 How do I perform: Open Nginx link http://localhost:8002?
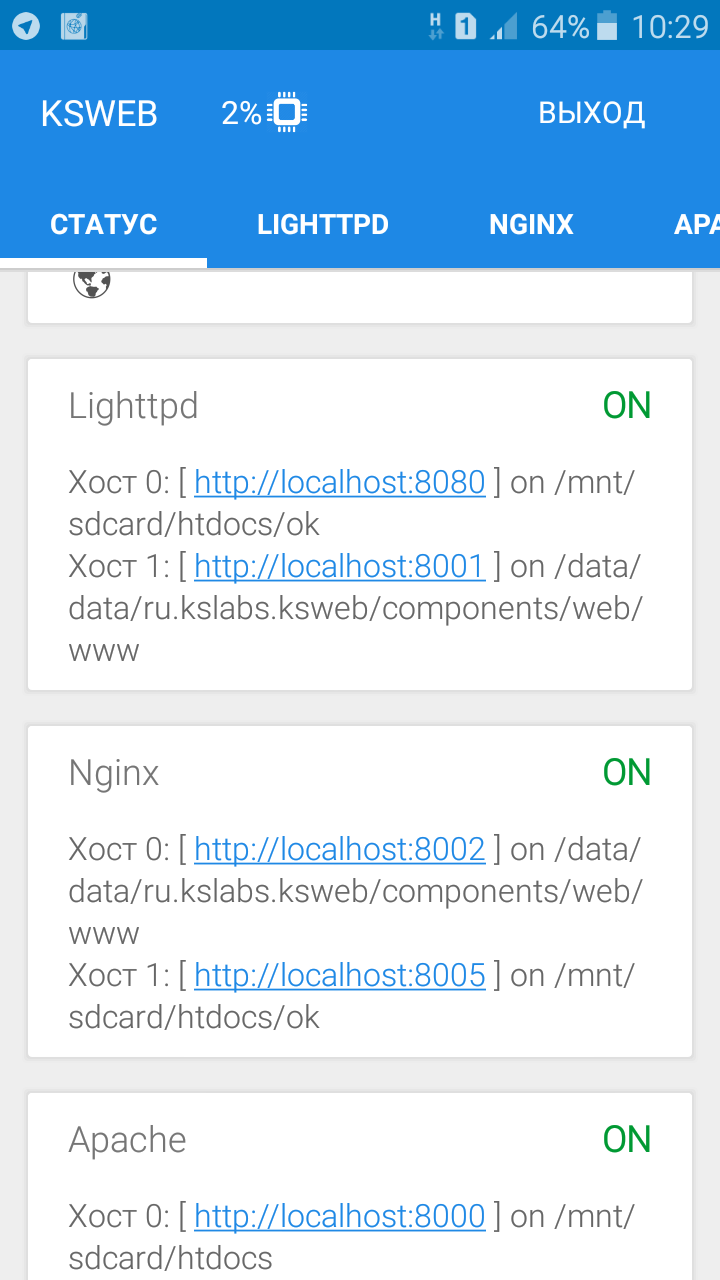(339, 850)
